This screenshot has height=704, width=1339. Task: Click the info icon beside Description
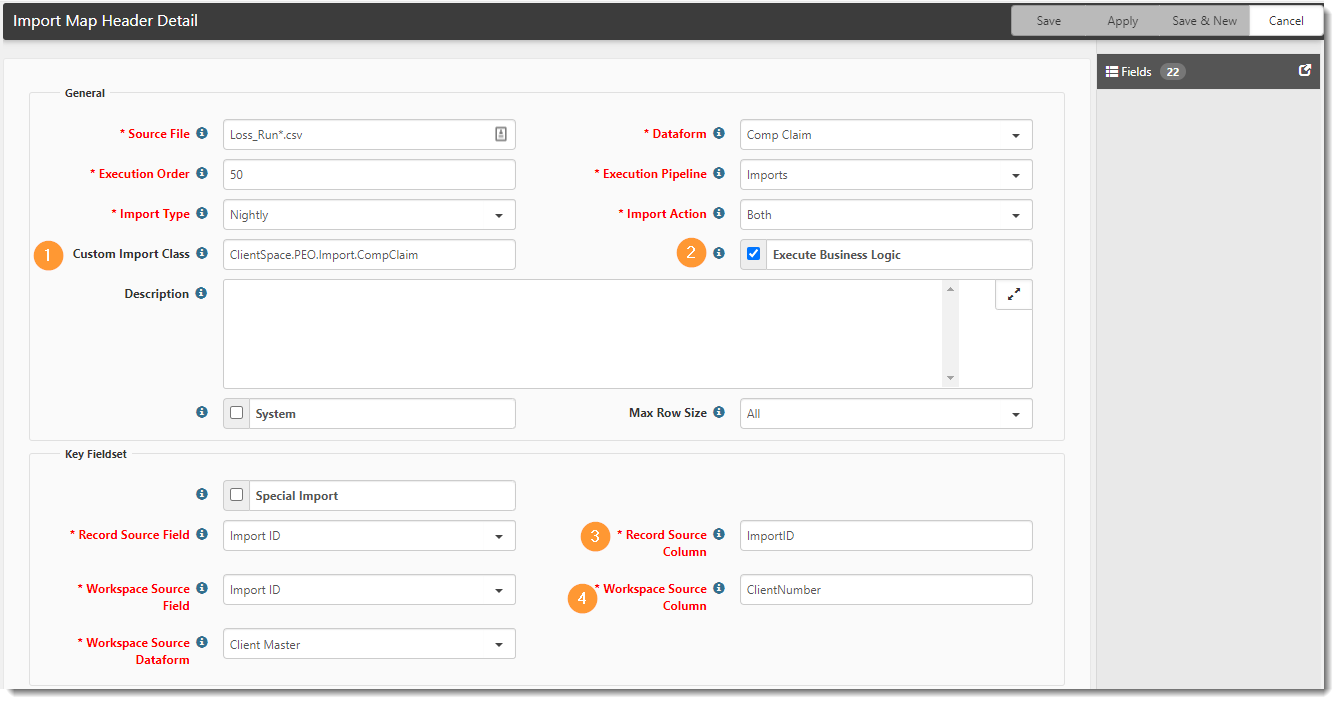point(202,293)
